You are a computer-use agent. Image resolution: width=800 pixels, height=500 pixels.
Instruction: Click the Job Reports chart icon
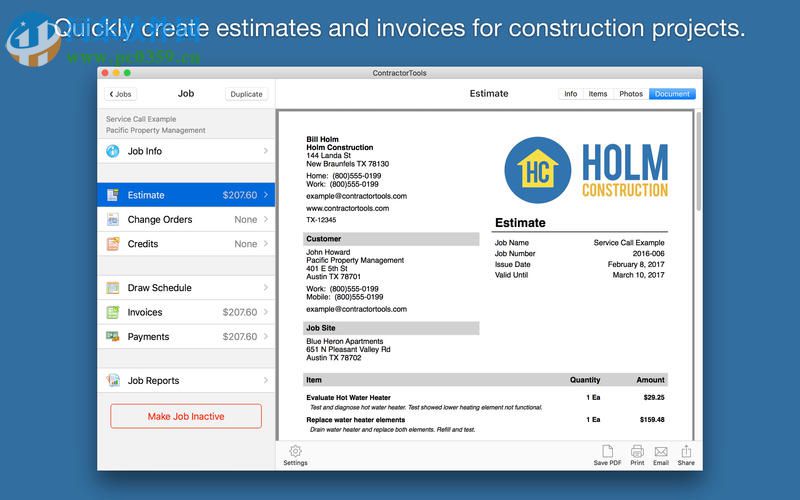tap(113, 380)
